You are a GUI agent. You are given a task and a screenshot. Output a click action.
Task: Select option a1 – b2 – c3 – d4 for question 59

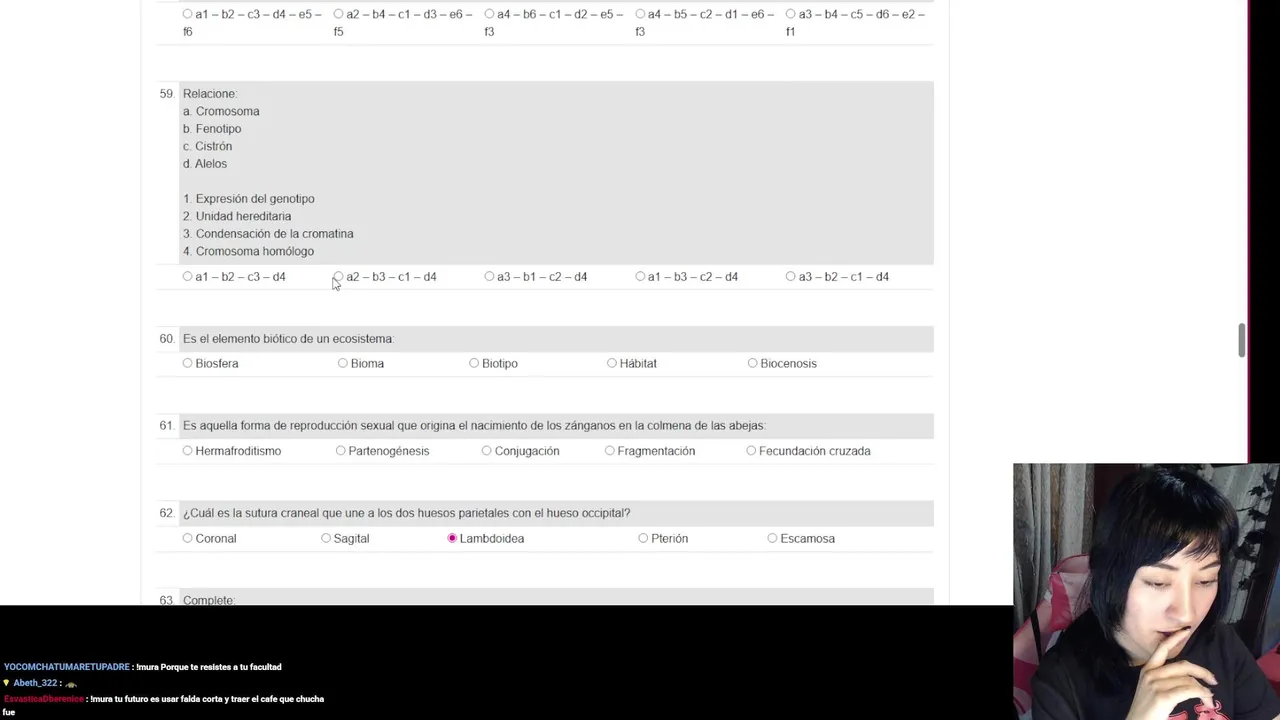187,277
